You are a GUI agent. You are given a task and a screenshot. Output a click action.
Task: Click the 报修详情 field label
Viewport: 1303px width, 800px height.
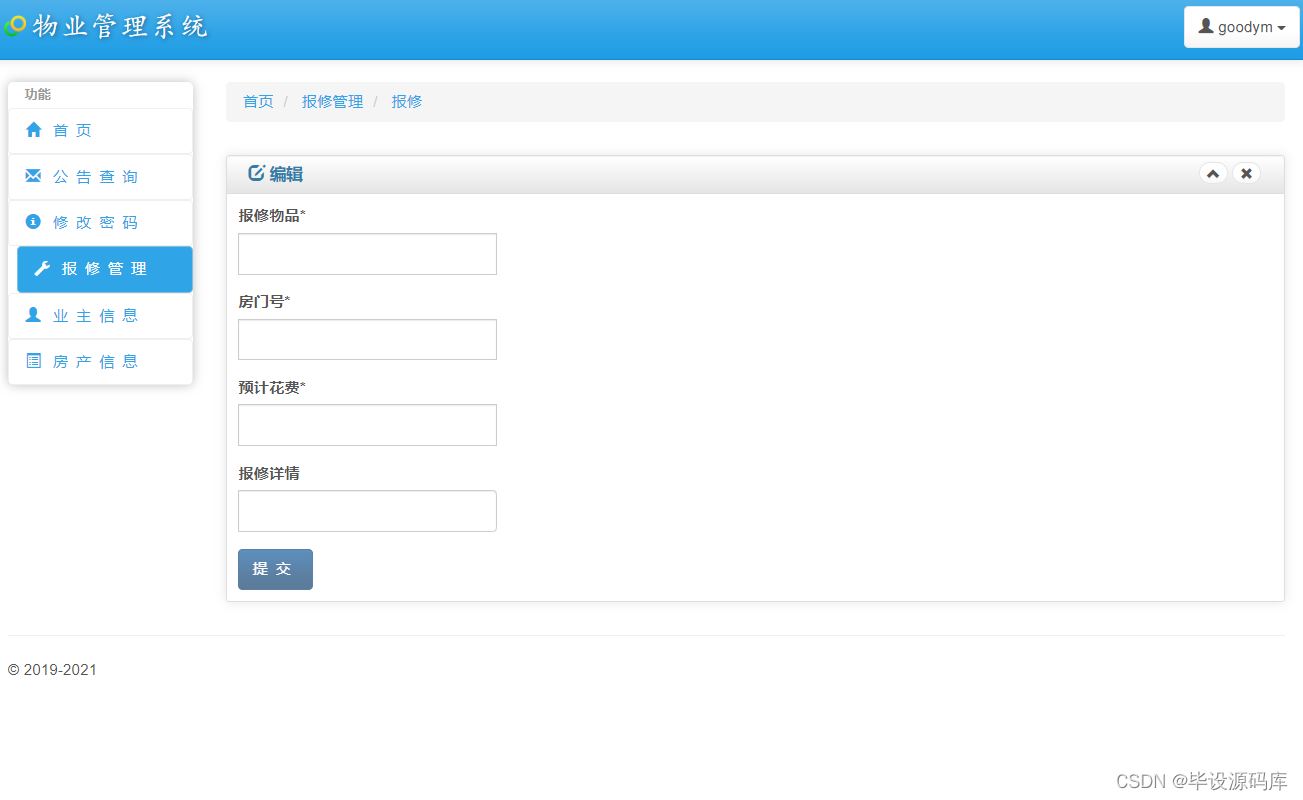point(269,473)
